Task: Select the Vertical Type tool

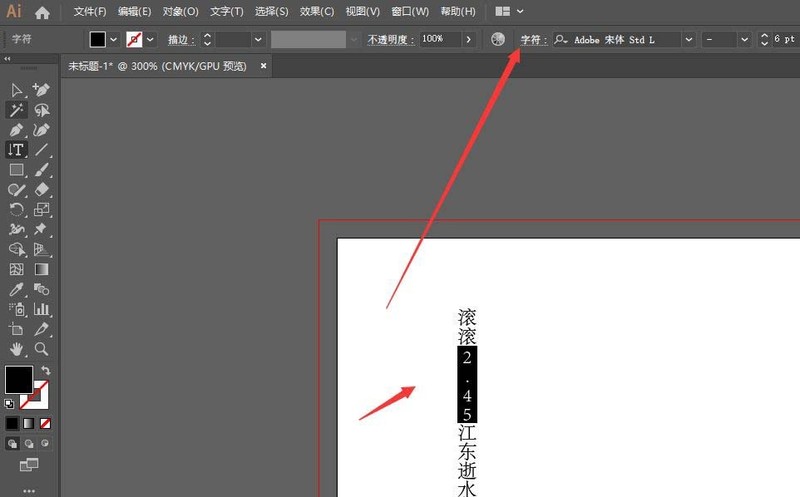Action: click(16, 149)
